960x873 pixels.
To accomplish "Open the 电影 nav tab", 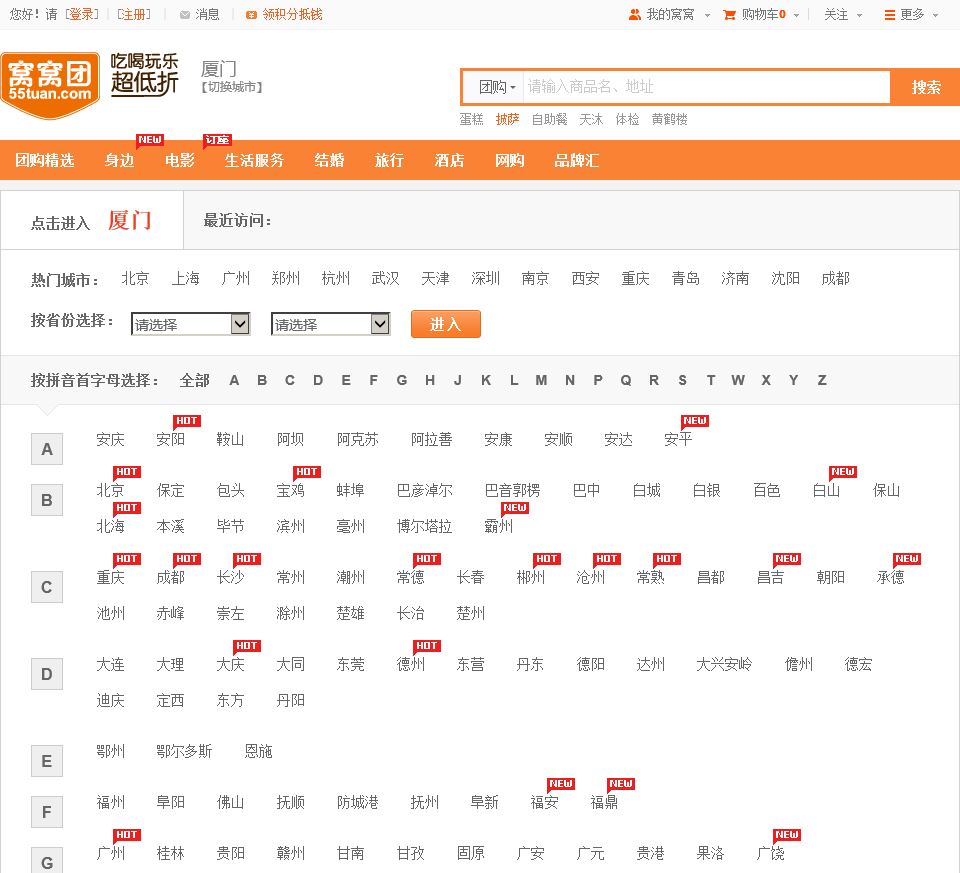I will 179,160.
